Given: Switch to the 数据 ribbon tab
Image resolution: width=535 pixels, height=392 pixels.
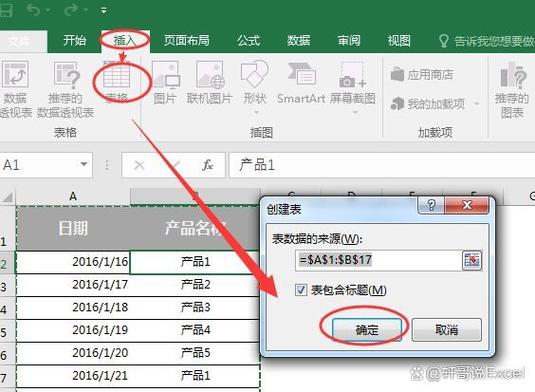Looking at the screenshot, I should 299,41.
